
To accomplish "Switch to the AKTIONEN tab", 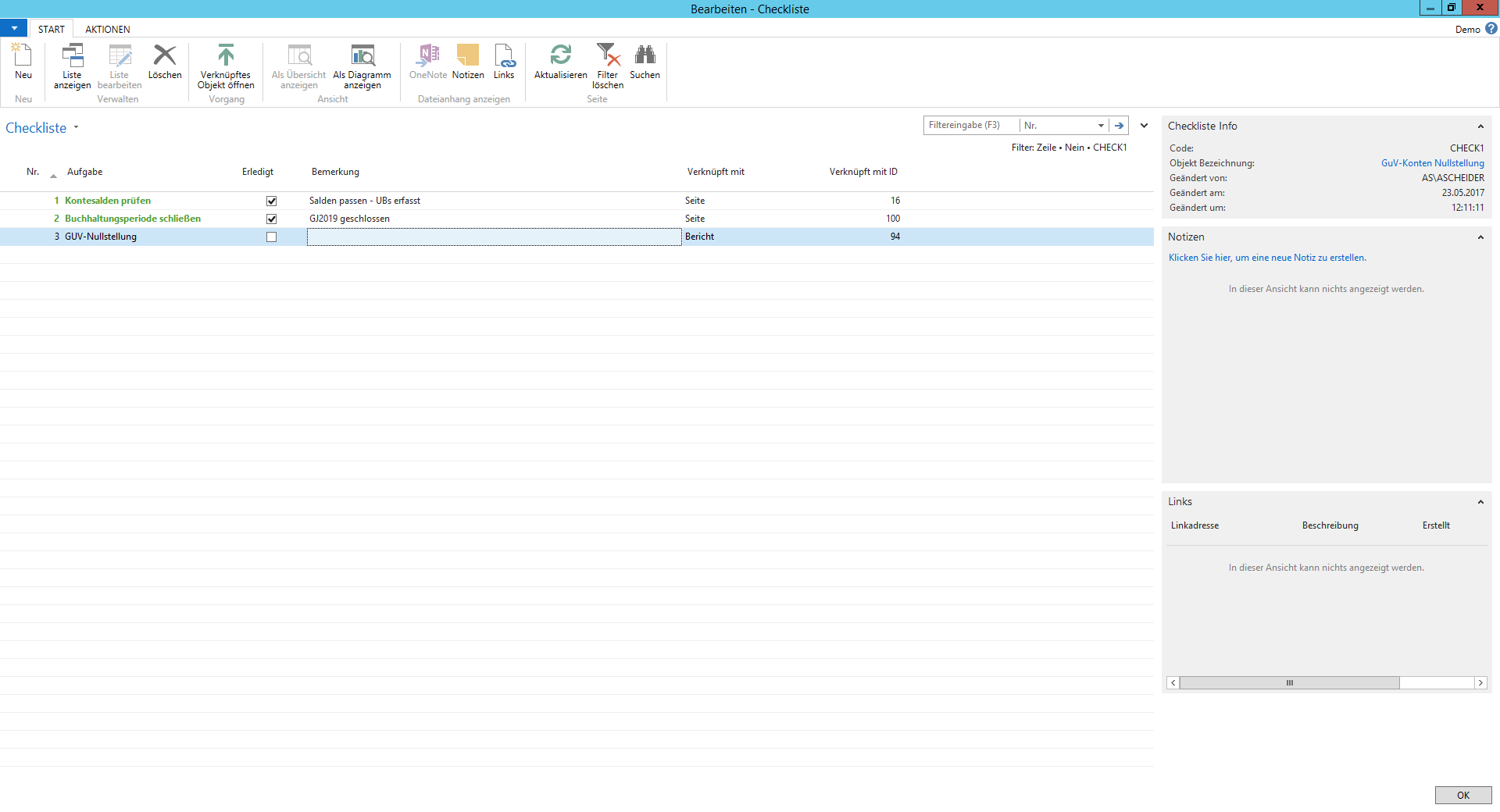I will coord(108,30).
